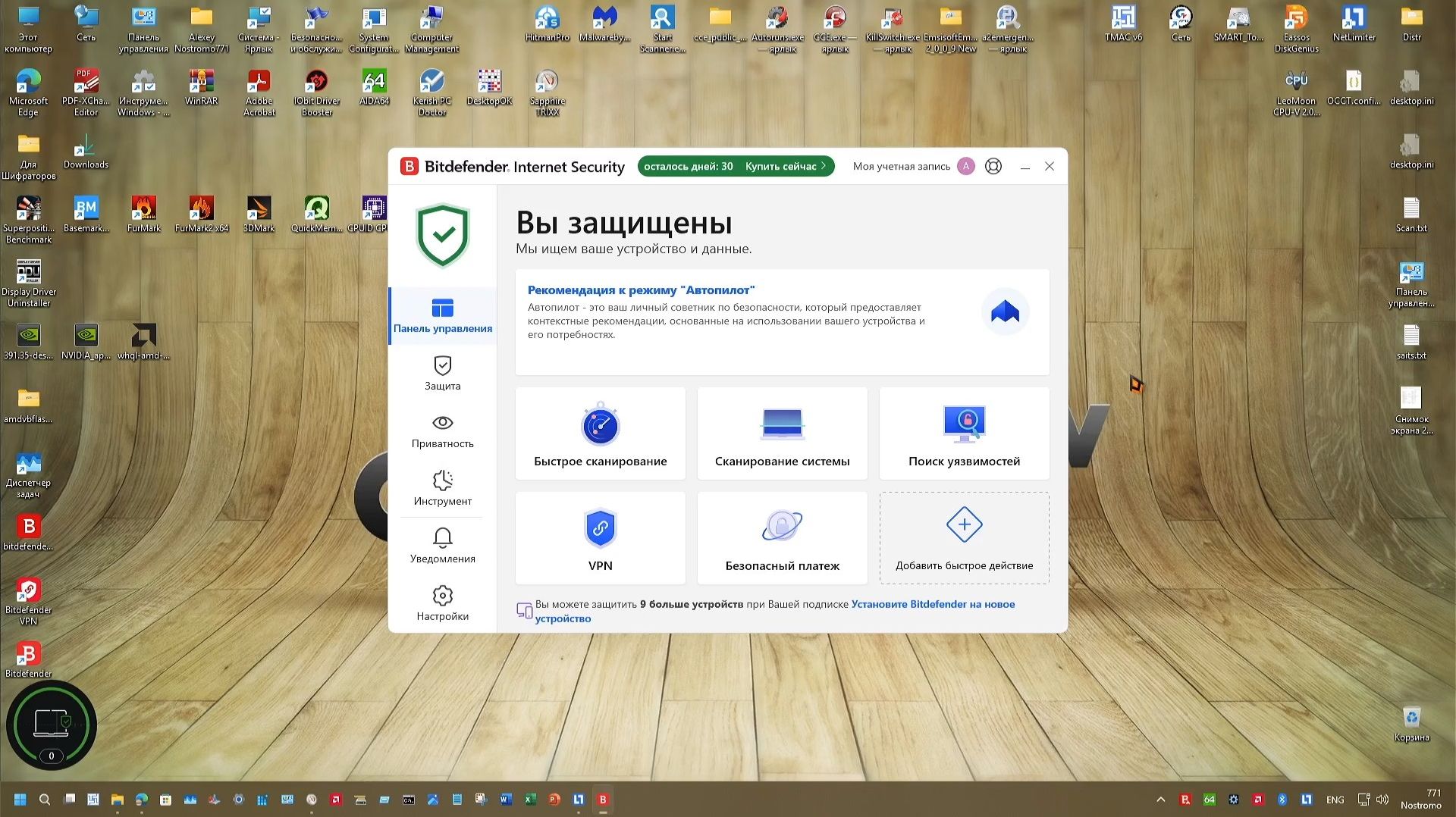The width and height of the screenshot is (1456, 817).
Task: Select the Kerish PC Doctor icon
Action: point(432,94)
